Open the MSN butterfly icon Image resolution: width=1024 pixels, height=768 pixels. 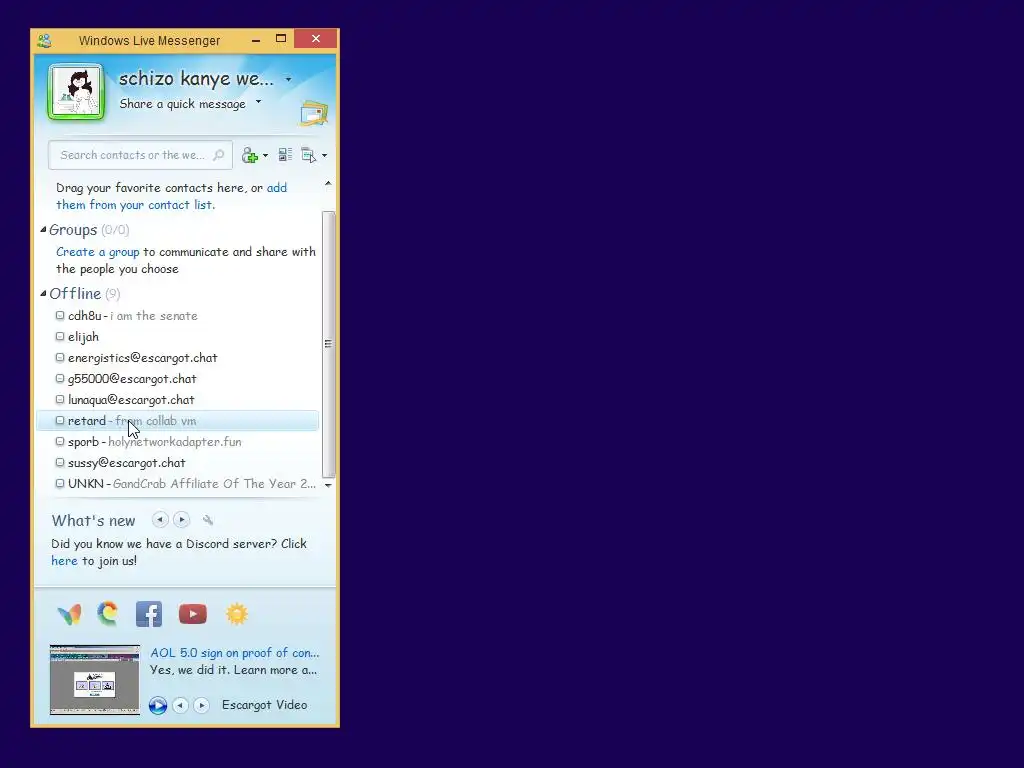pyautogui.click(x=69, y=614)
